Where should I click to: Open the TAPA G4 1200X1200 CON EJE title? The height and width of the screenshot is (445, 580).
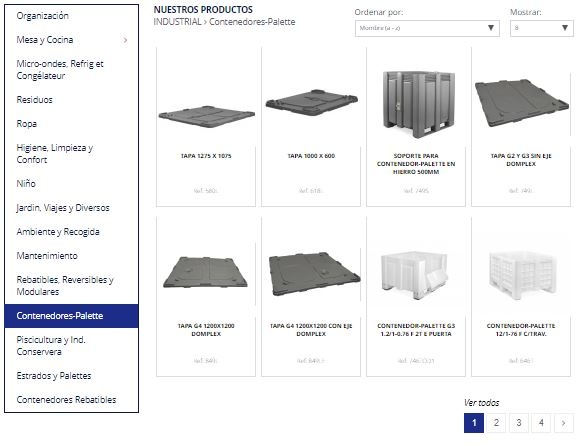pyautogui.click(x=311, y=330)
